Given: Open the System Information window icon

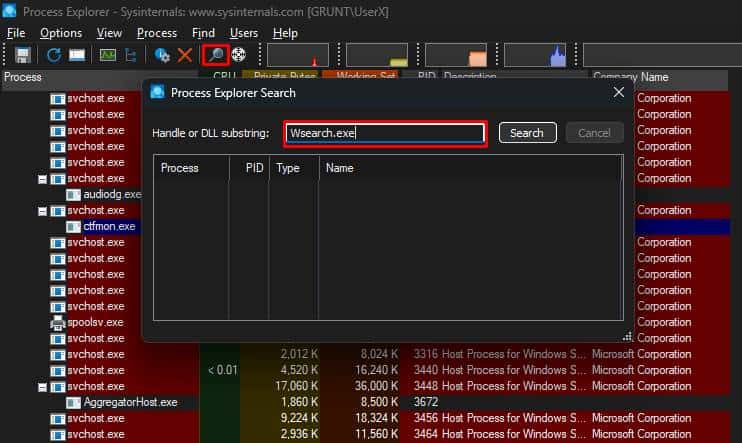Looking at the screenshot, I should tap(77, 55).
